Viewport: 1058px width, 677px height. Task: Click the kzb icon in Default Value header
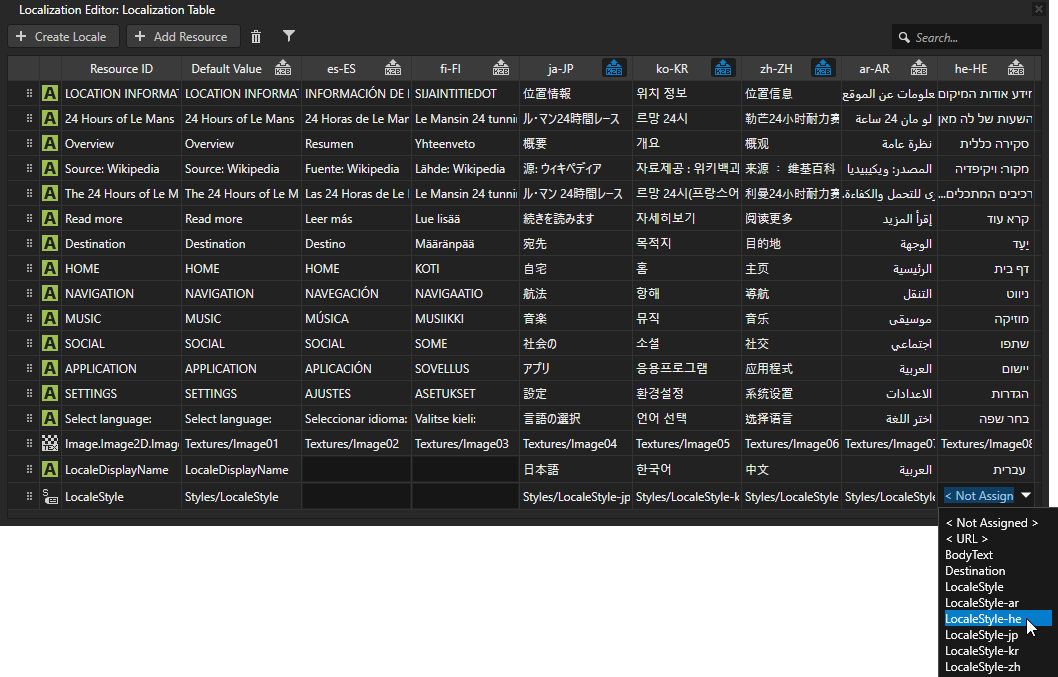283,69
